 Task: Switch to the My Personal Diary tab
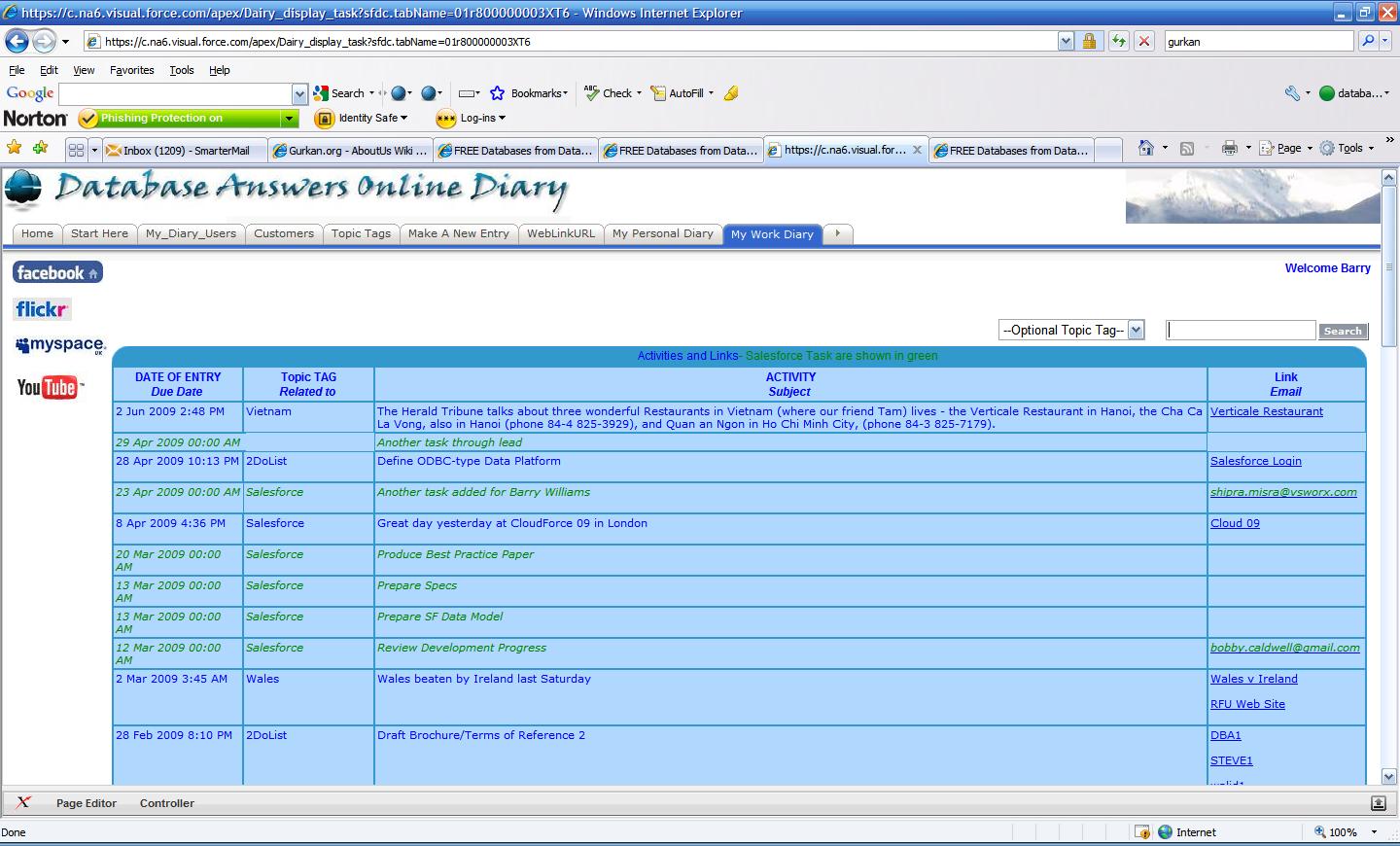[663, 233]
